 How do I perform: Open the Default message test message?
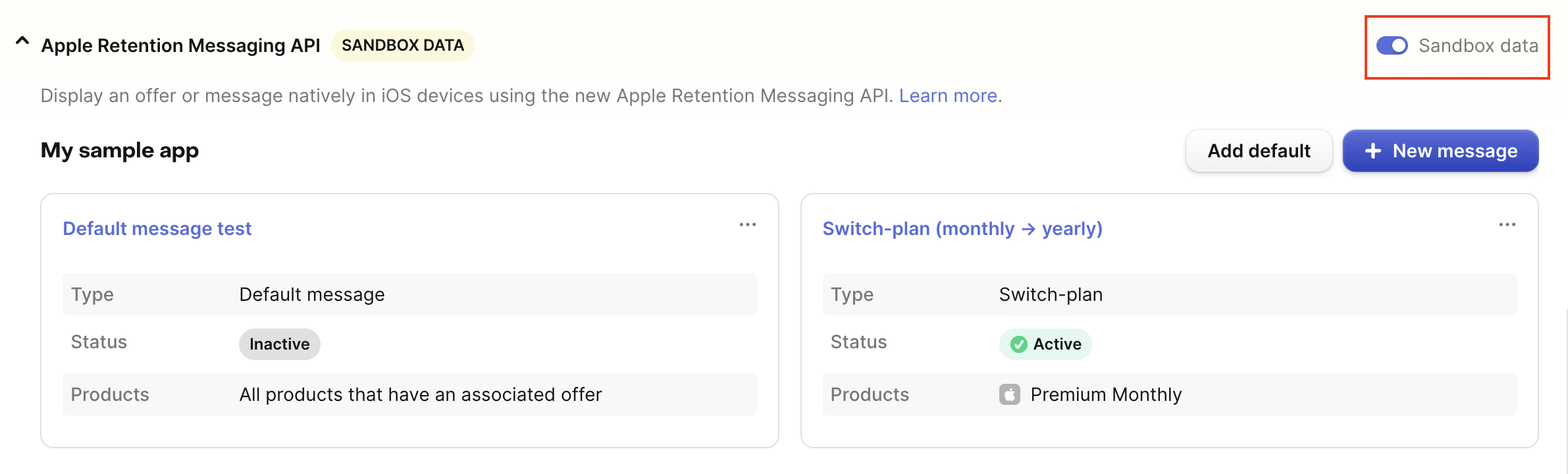coord(157,229)
